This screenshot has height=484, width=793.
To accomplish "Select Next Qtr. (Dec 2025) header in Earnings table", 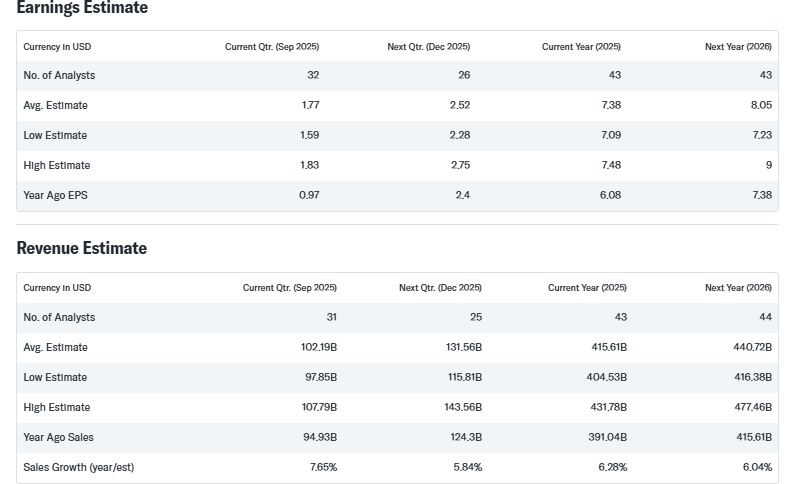I will tap(428, 47).
